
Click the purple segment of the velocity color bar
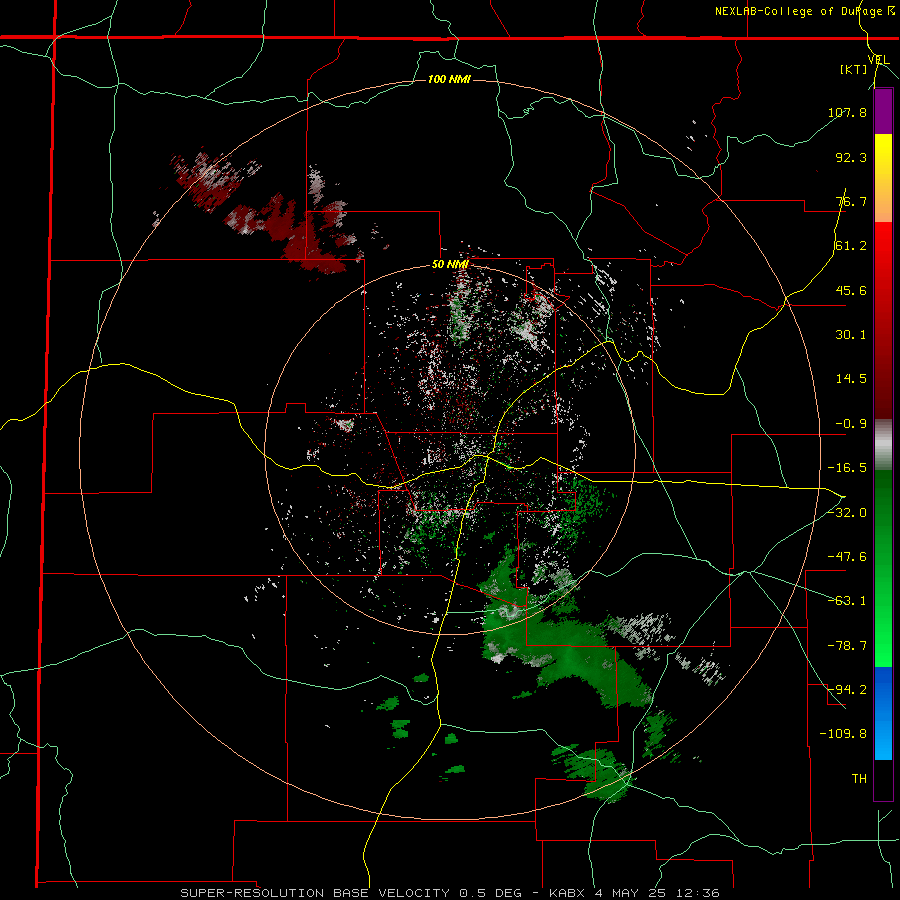point(883,112)
